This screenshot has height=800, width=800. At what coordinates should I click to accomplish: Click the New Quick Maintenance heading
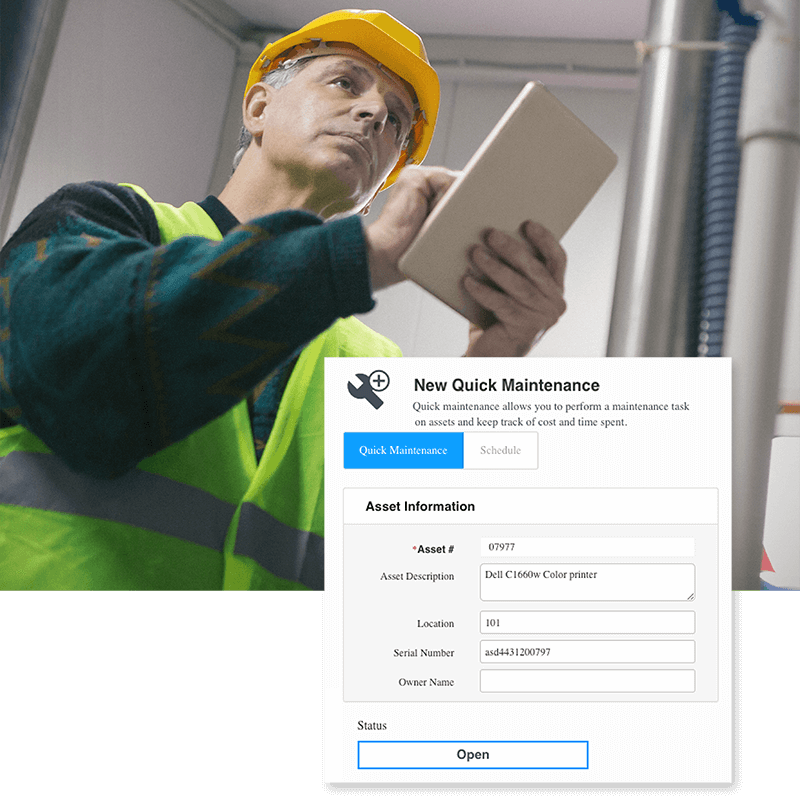(x=506, y=385)
